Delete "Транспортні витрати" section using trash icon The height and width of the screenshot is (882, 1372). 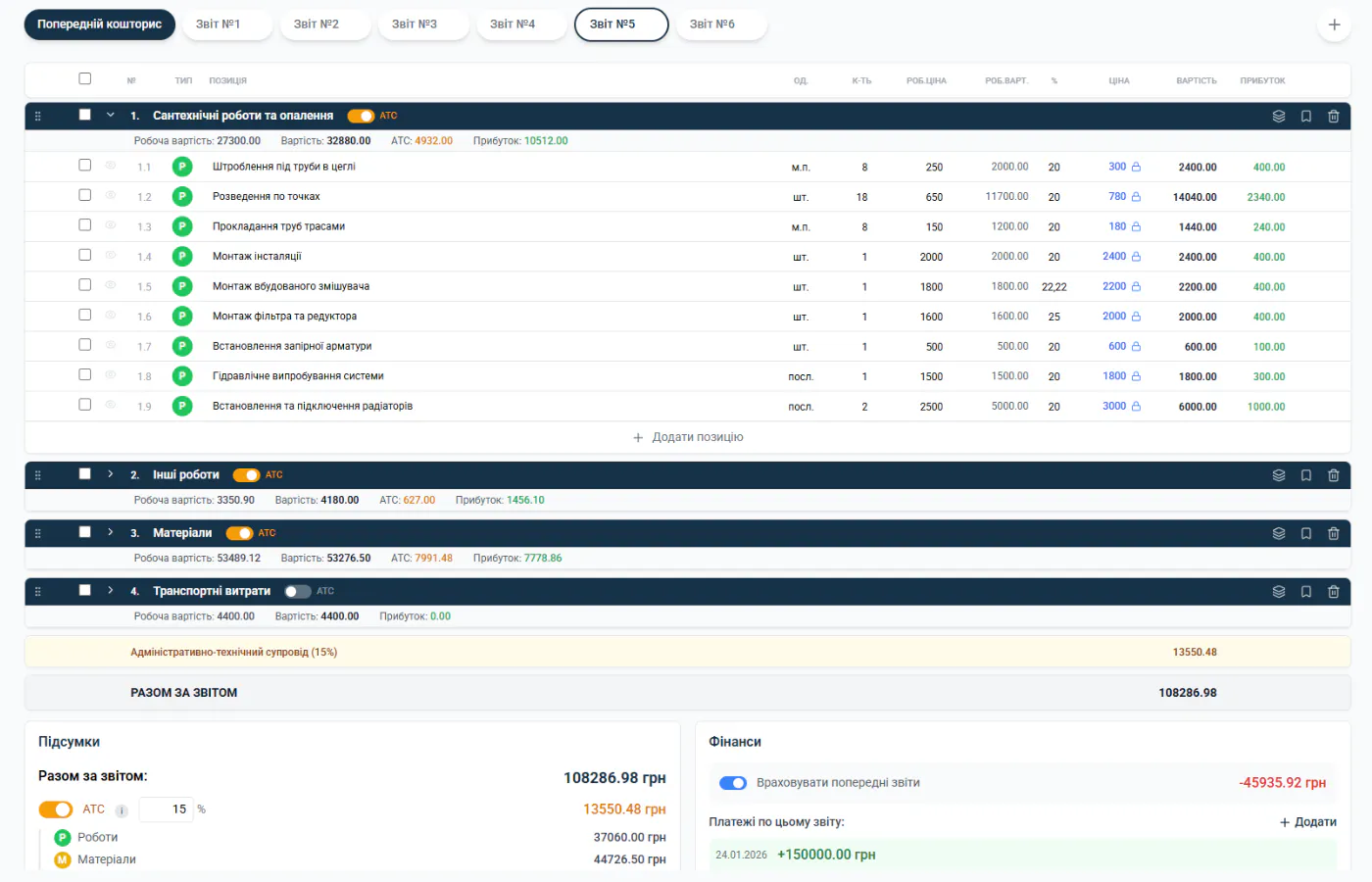[x=1334, y=591]
